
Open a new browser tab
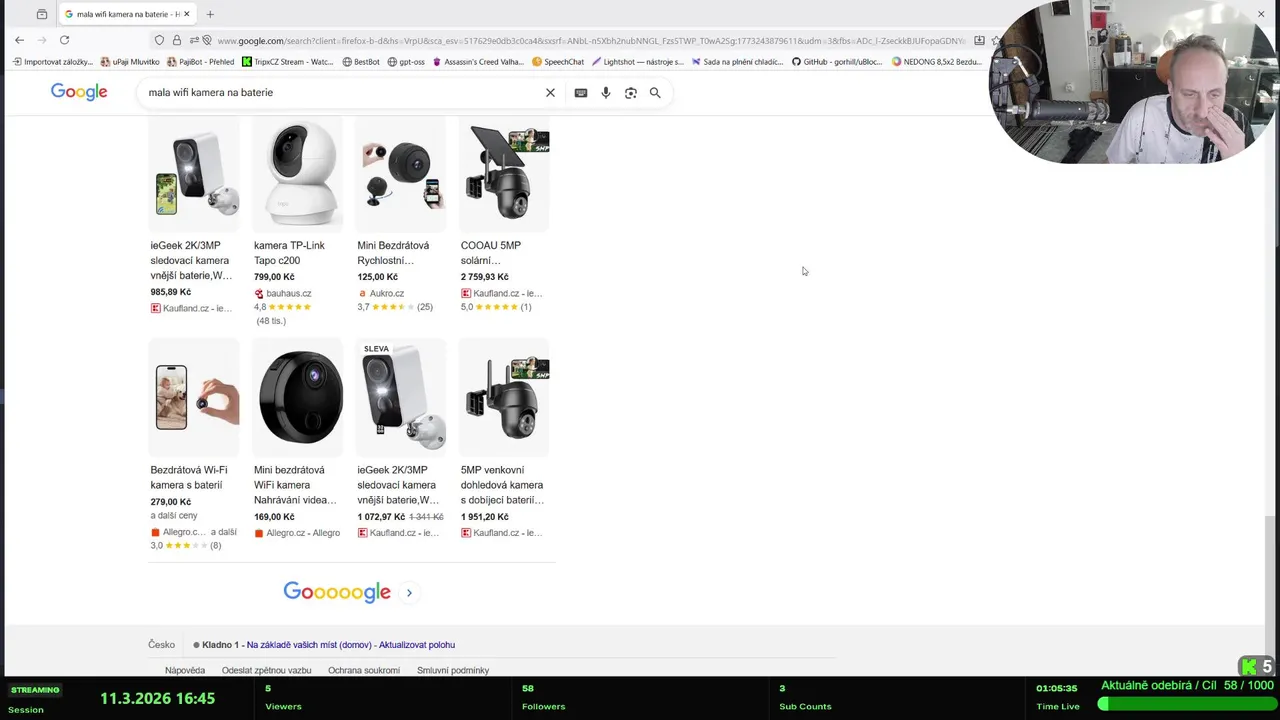click(210, 14)
